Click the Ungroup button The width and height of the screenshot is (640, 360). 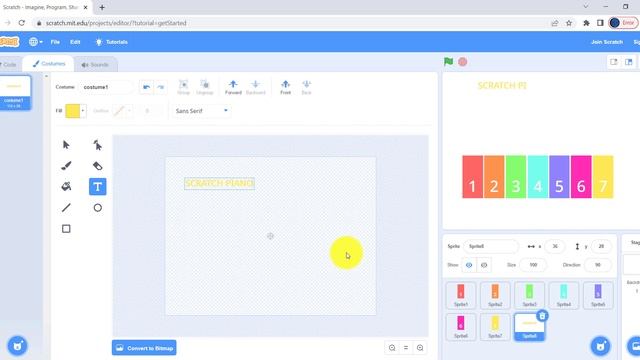pyautogui.click(x=204, y=87)
